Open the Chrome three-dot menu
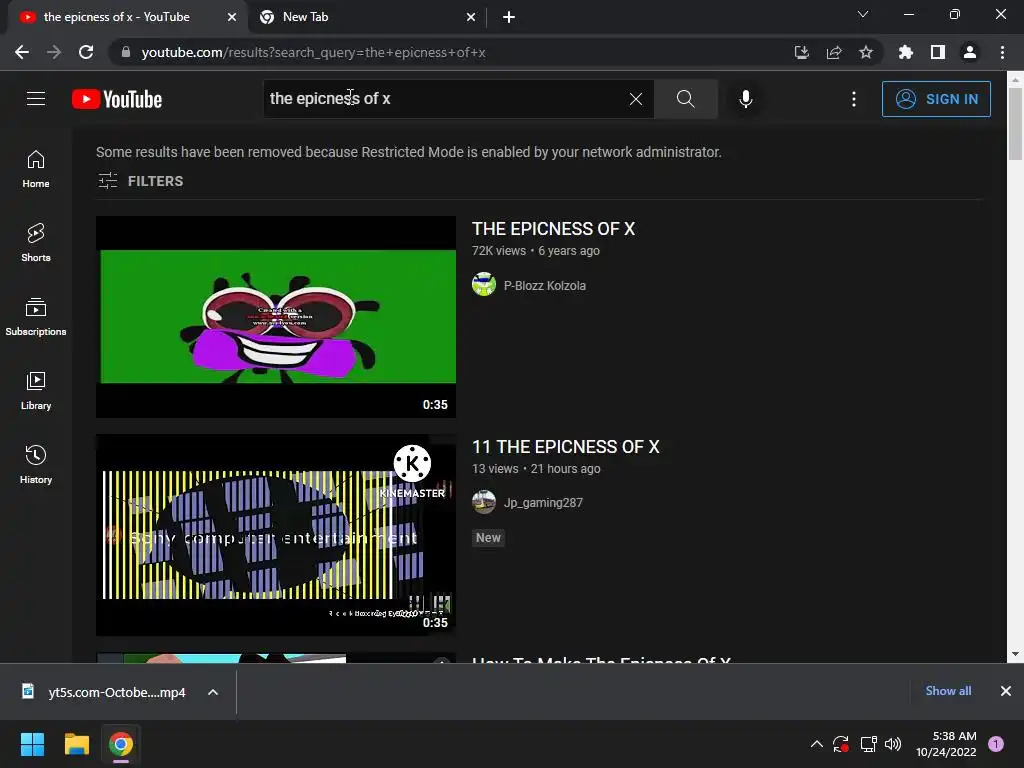The width and height of the screenshot is (1024, 768). click(1002, 52)
